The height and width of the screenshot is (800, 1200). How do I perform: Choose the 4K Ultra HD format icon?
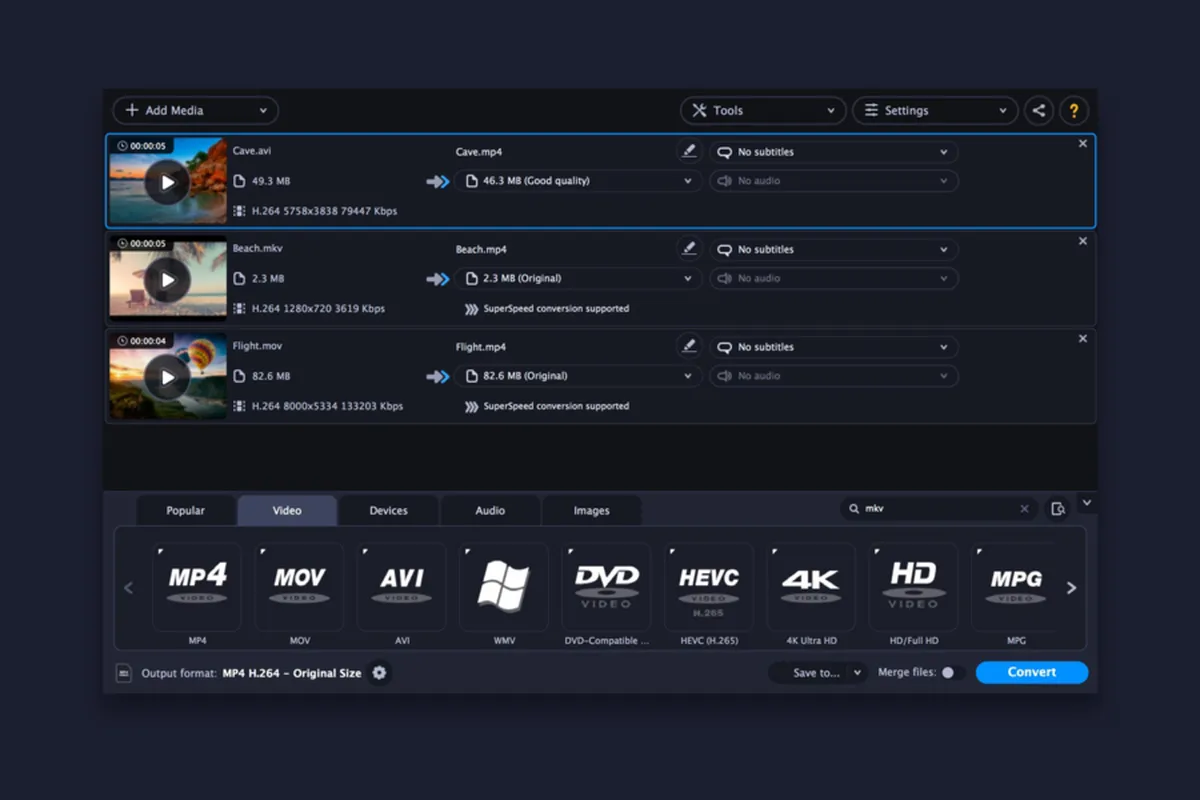[811, 587]
